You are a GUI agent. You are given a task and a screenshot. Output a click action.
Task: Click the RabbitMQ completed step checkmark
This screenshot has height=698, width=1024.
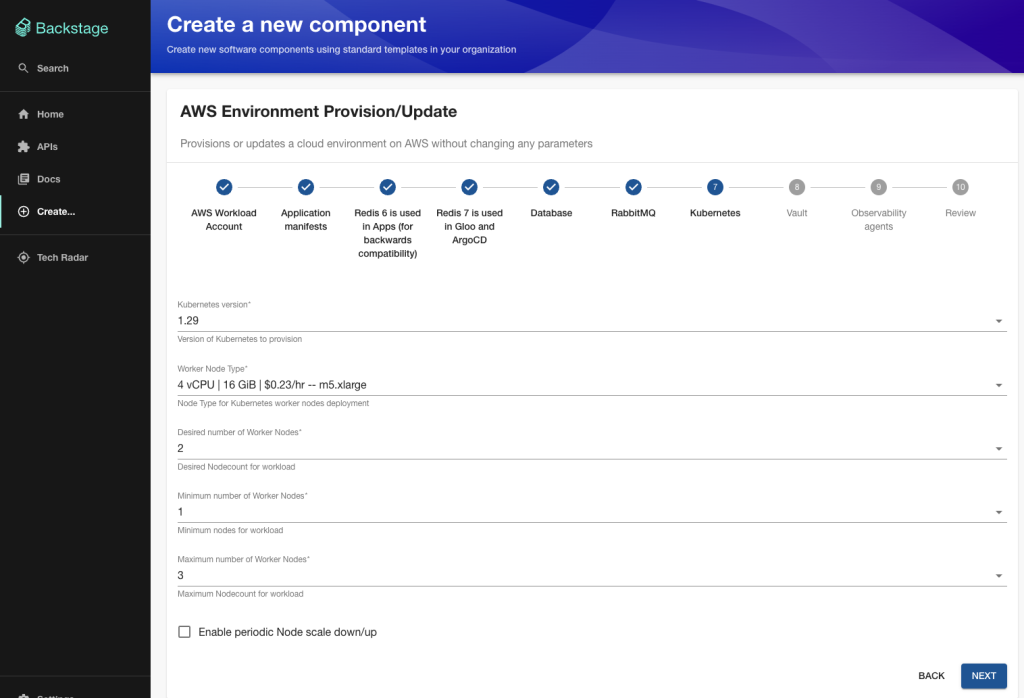633,187
